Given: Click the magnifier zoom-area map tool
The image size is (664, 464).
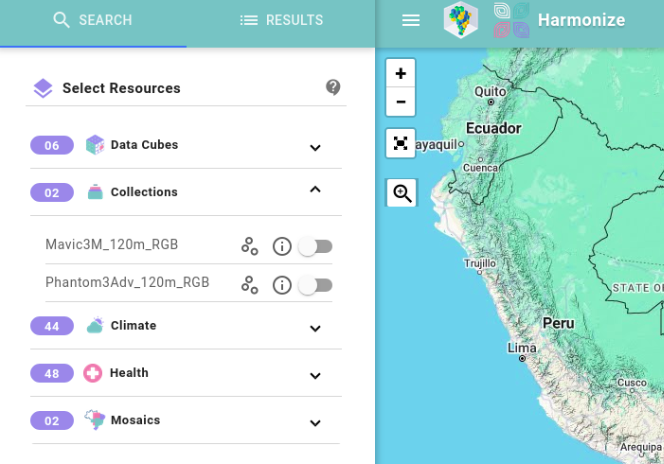Looking at the screenshot, I should [x=402, y=193].
